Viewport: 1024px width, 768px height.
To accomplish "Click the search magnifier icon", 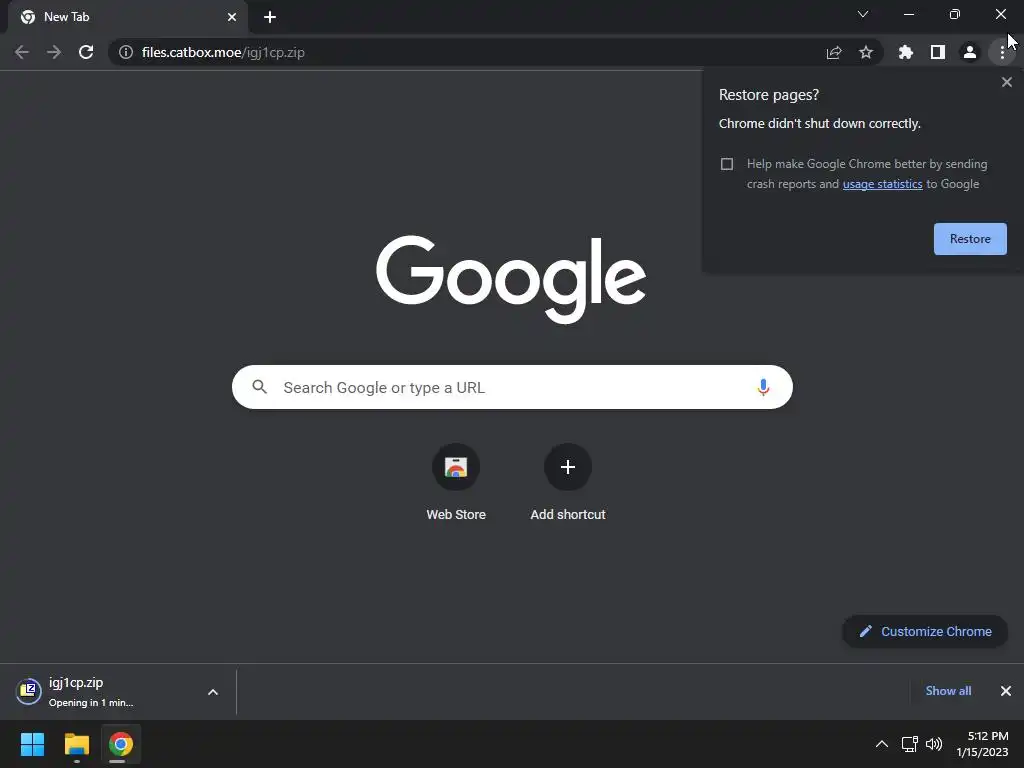I will click(x=260, y=387).
